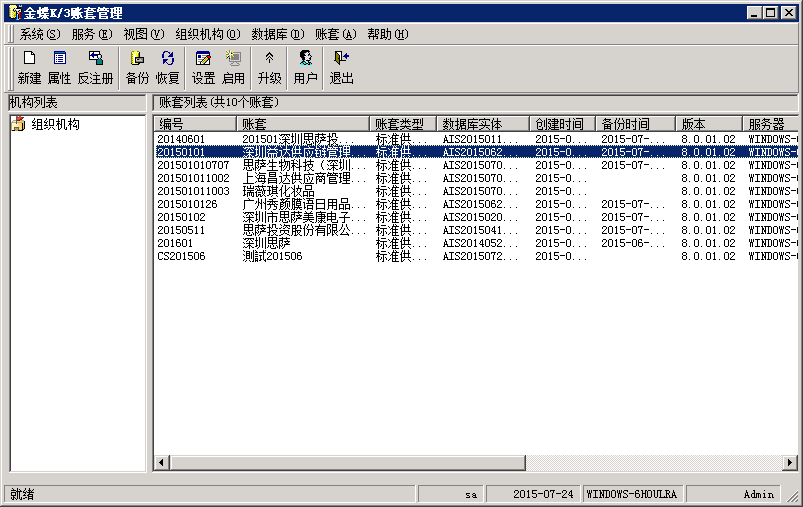803x507 pixels.
Task: Click the horizontal scrollbar left arrow
Action: coord(161,463)
